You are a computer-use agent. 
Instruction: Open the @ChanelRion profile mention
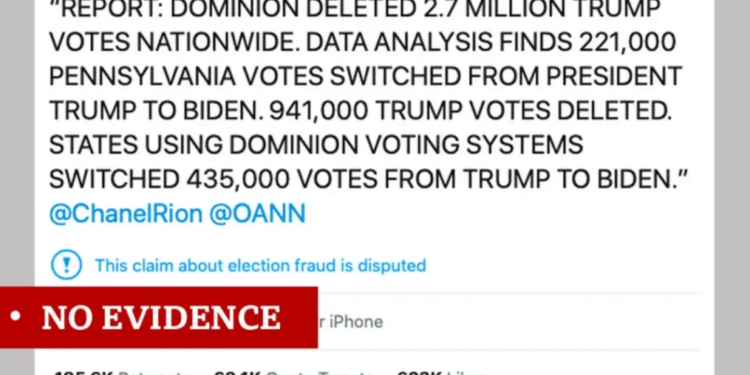click(126, 214)
